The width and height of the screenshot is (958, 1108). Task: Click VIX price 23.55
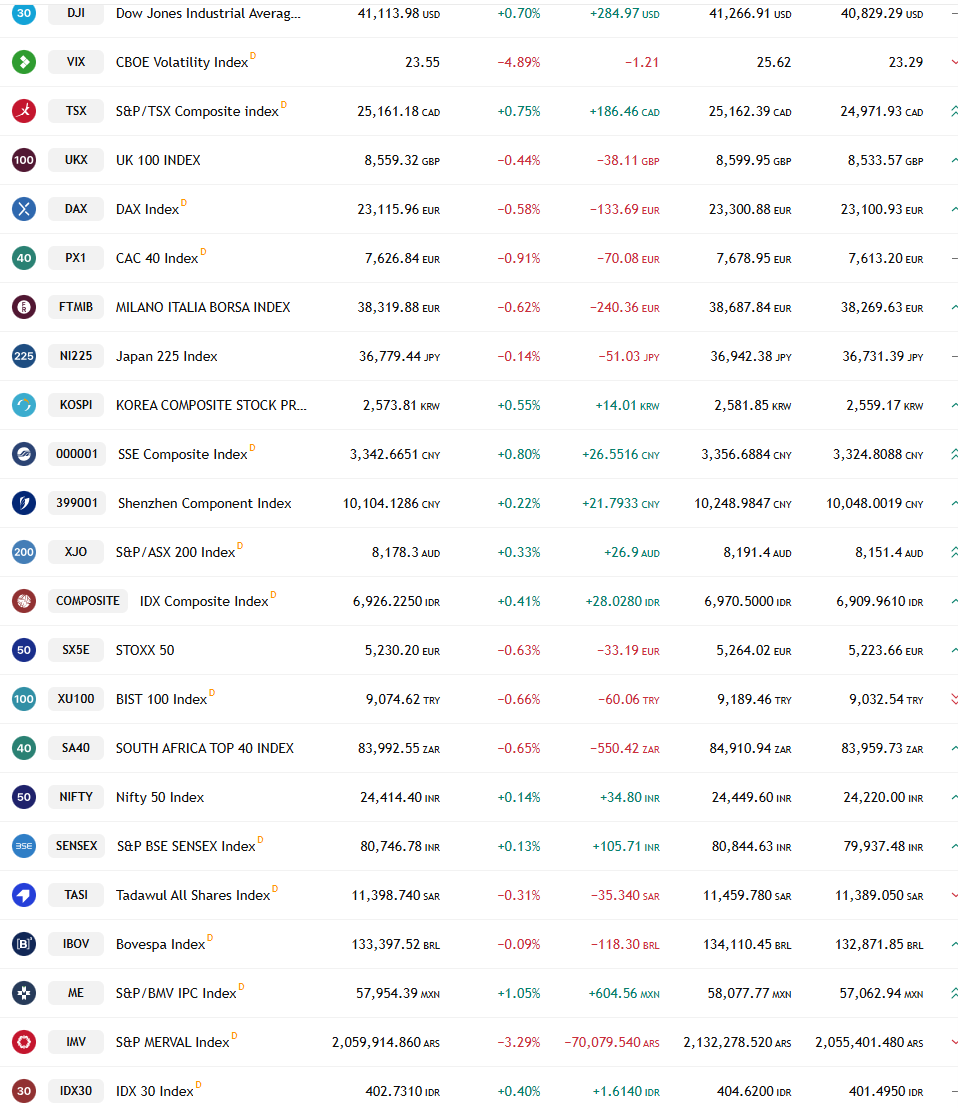[422, 62]
